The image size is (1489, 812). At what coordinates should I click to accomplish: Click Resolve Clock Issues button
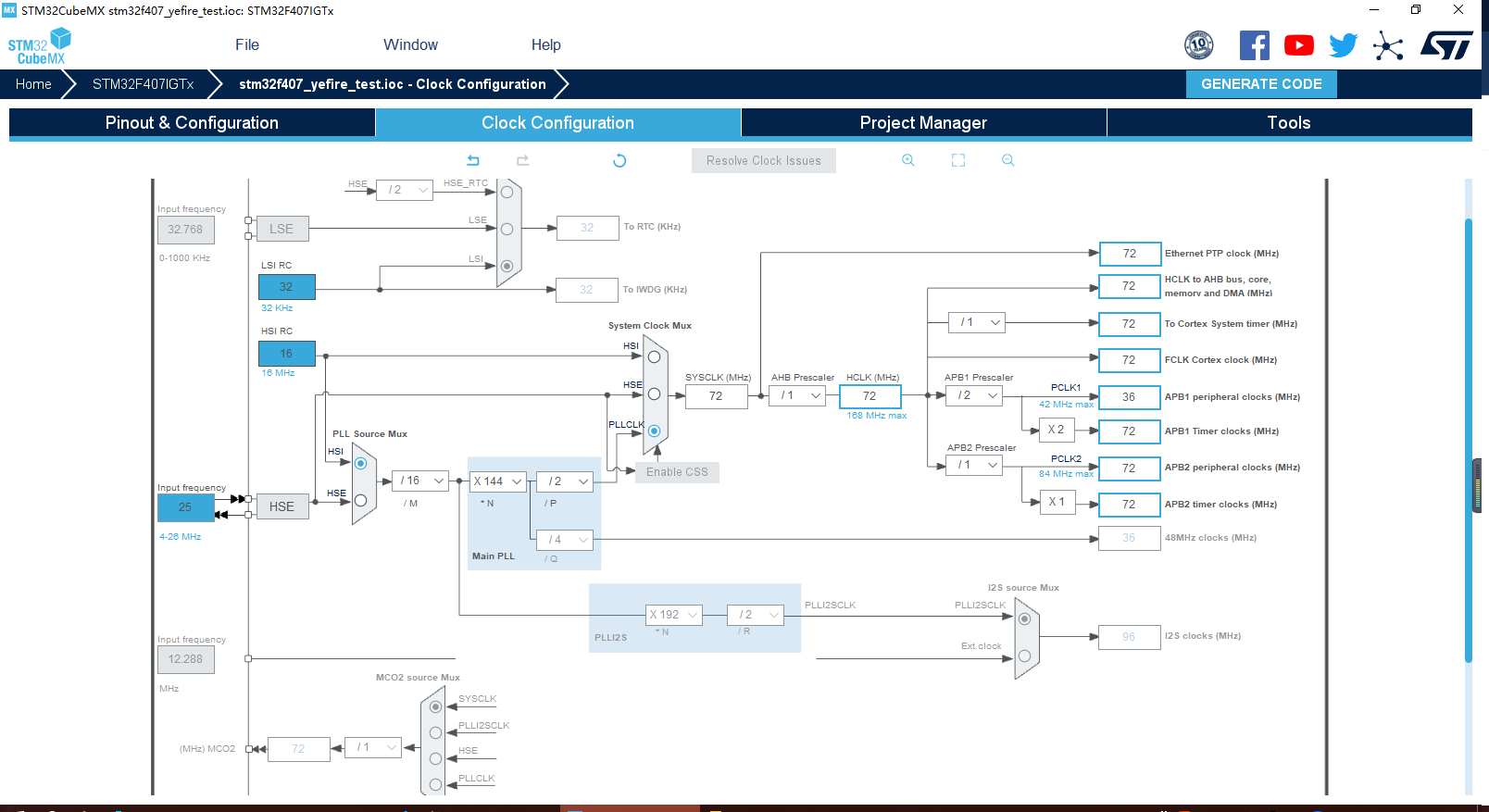(764, 160)
